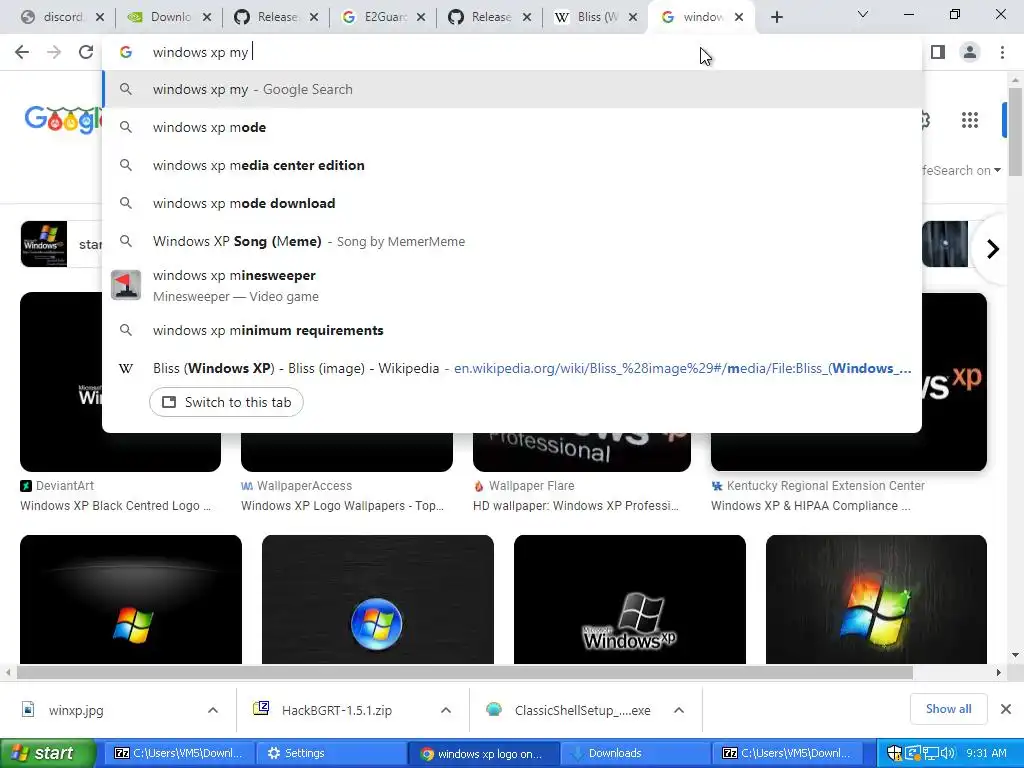Open the Bliss Wikipedia URL suggestion
The height and width of the screenshot is (768, 1024).
point(512,368)
